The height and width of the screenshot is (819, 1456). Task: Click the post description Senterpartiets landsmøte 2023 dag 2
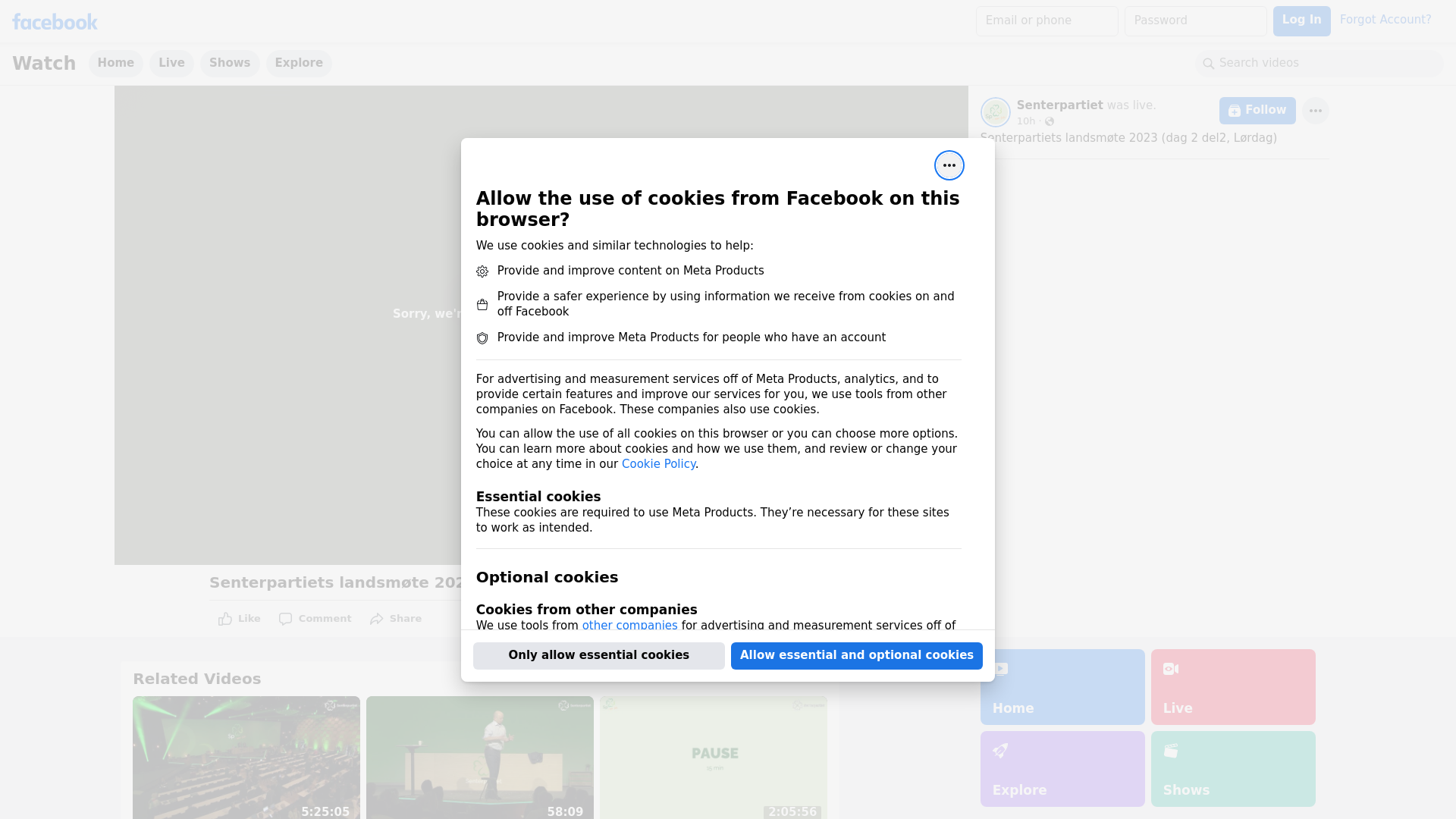(x=1128, y=138)
